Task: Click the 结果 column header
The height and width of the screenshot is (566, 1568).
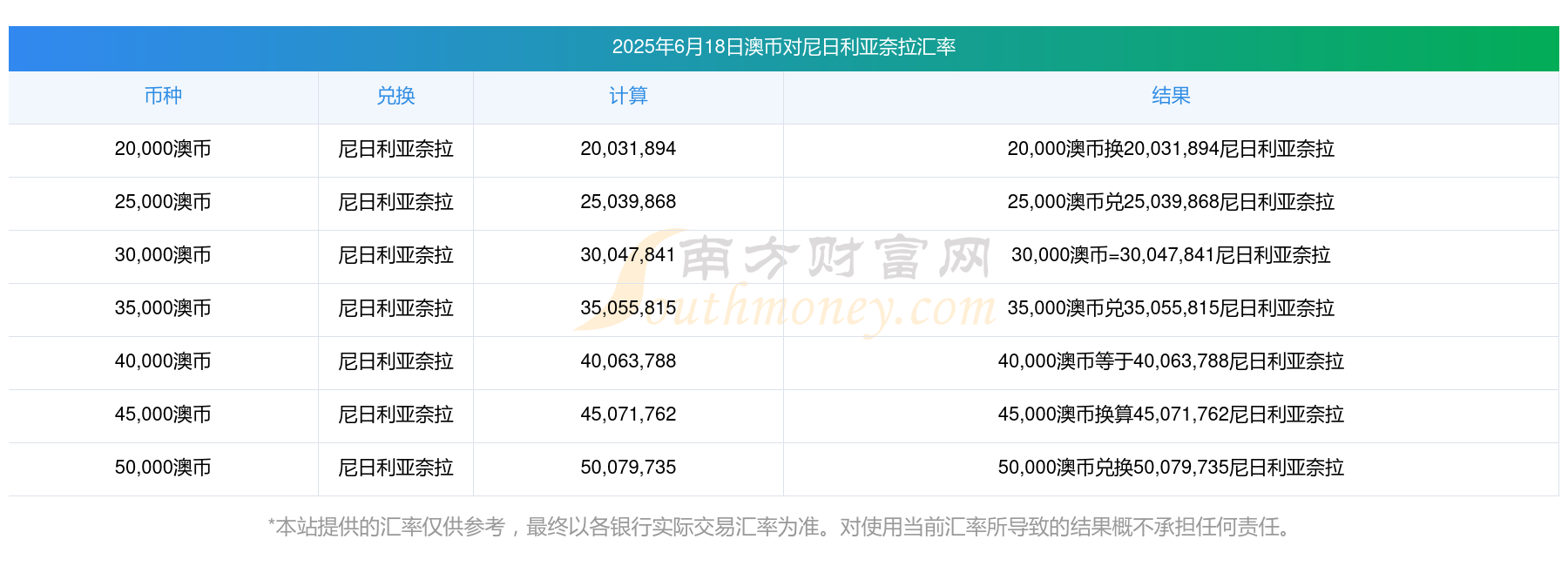Action: pyautogui.click(x=1171, y=96)
